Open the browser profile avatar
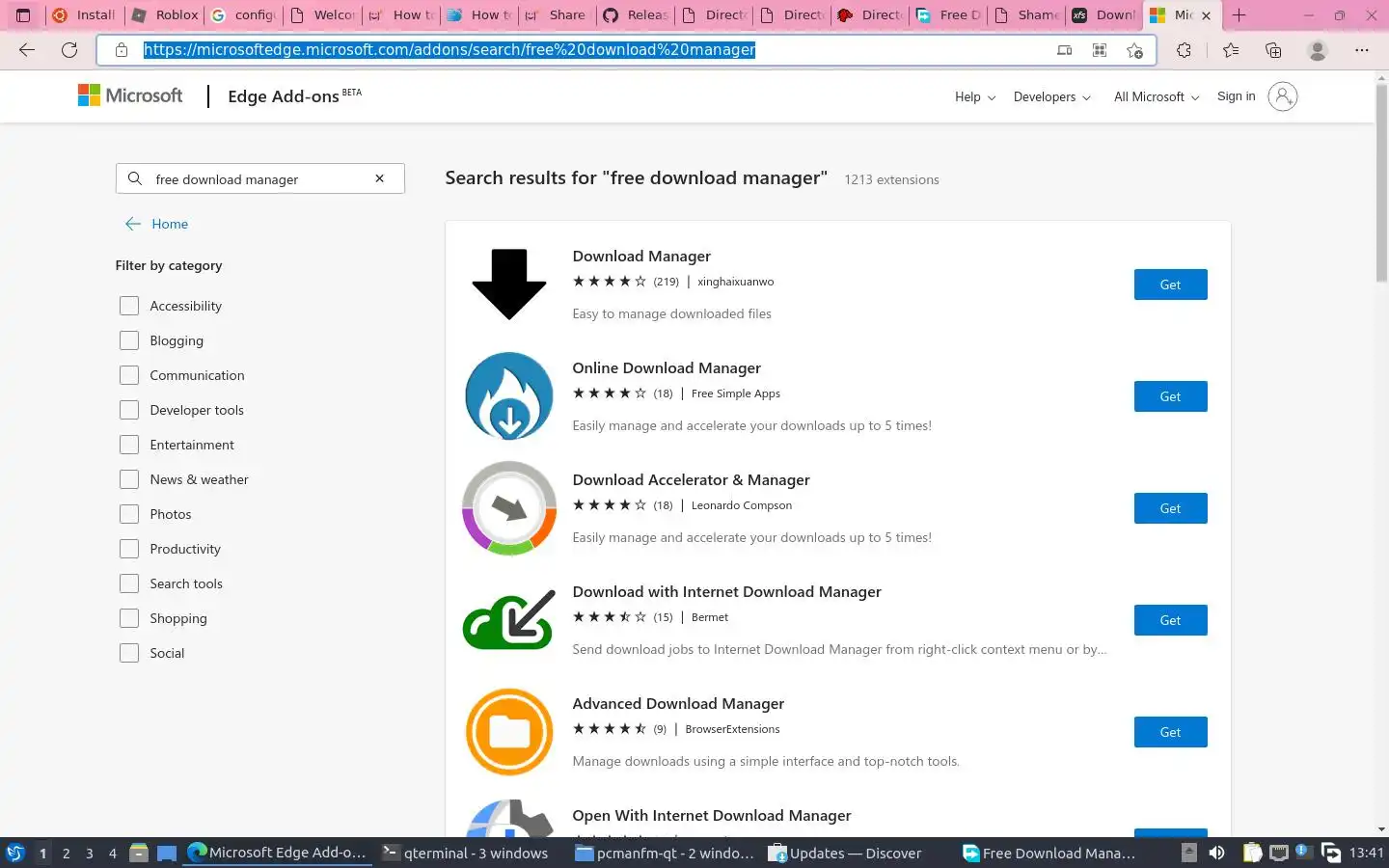This screenshot has height=868, width=1389. point(1318,50)
